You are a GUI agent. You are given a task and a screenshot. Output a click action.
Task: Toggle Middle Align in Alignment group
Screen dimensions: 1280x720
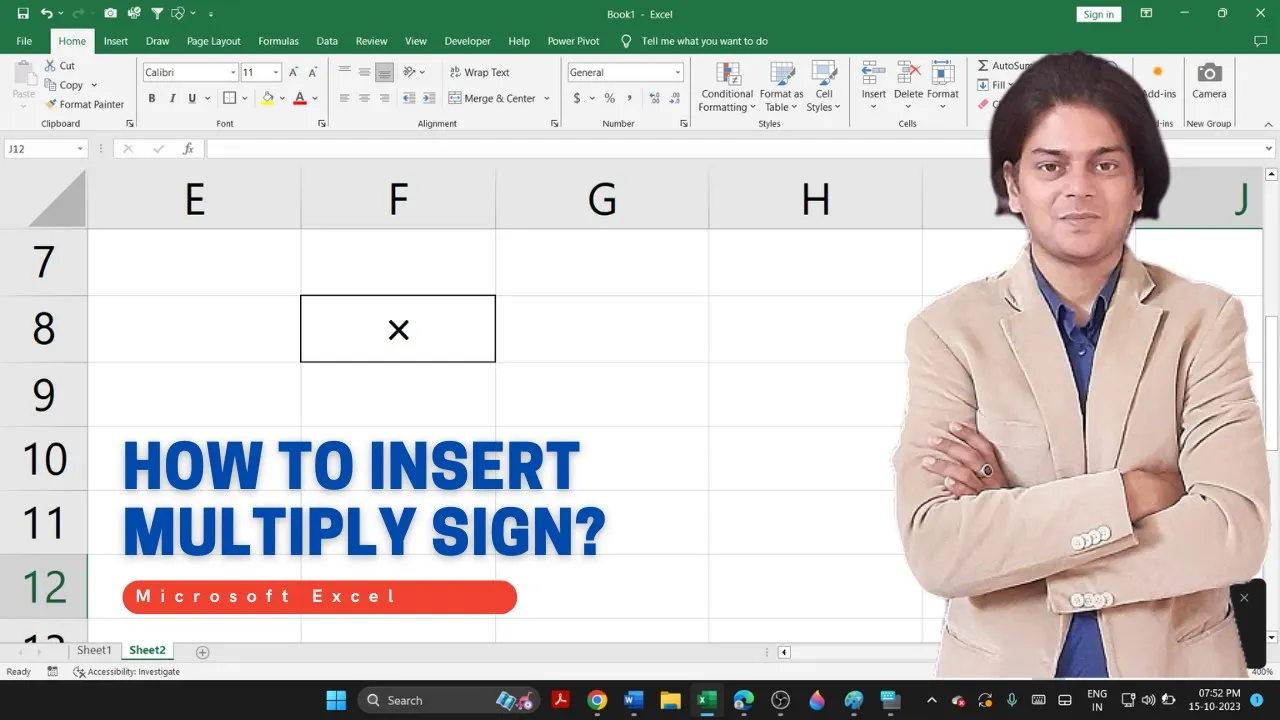point(364,72)
